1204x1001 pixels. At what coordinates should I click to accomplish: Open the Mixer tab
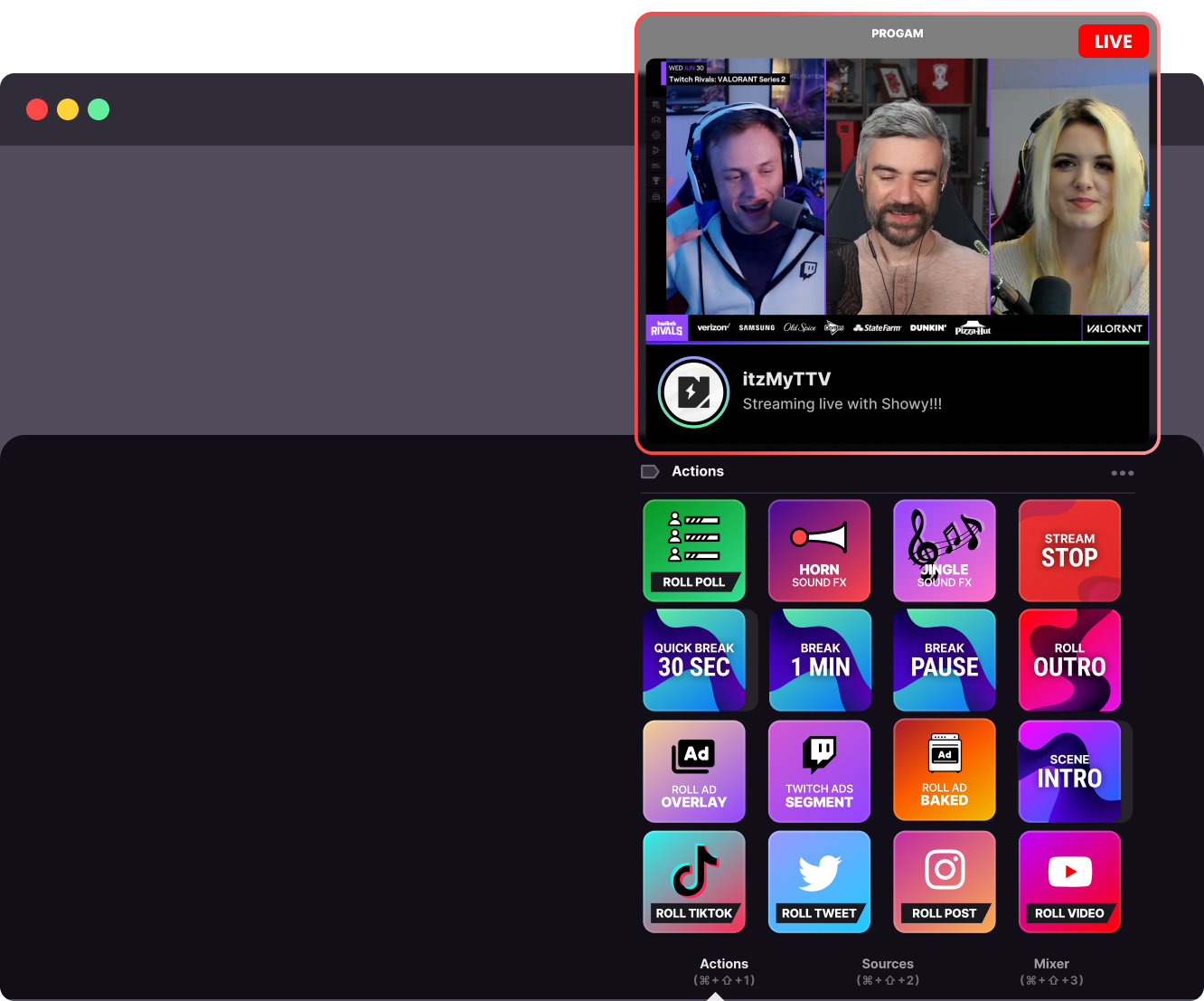[1051, 971]
